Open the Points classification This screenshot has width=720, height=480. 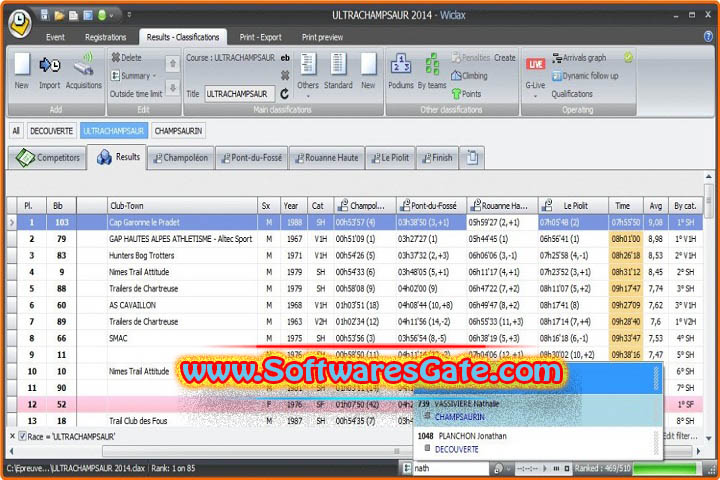tap(467, 94)
